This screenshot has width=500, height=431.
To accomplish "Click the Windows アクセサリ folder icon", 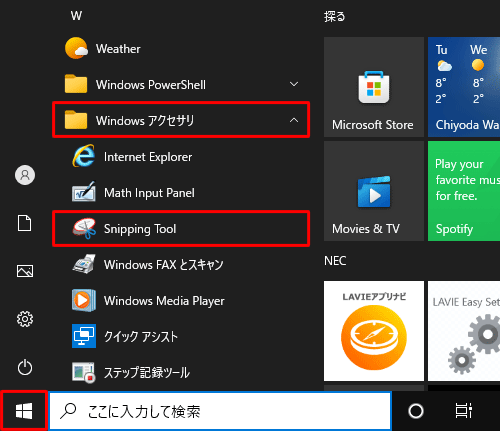I will coord(76,120).
